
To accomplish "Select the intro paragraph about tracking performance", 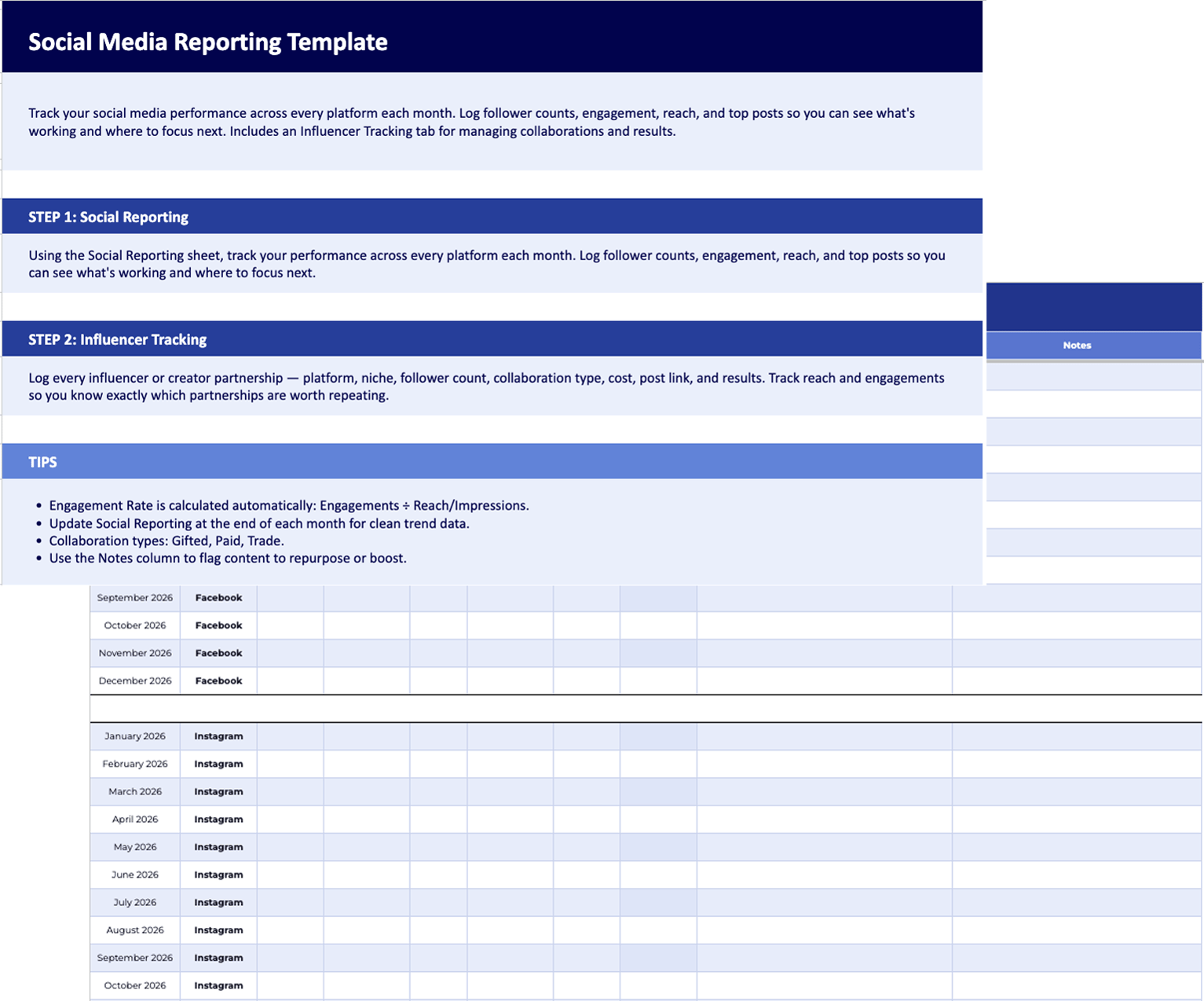I will pos(472,122).
